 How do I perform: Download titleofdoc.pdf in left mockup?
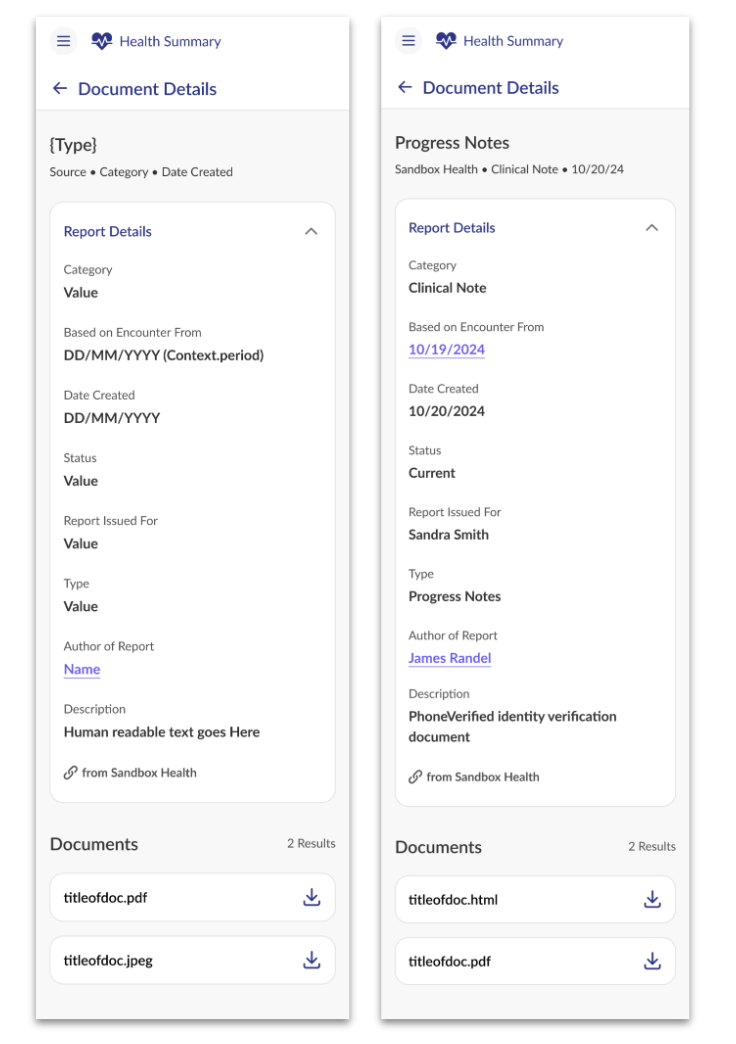(312, 898)
